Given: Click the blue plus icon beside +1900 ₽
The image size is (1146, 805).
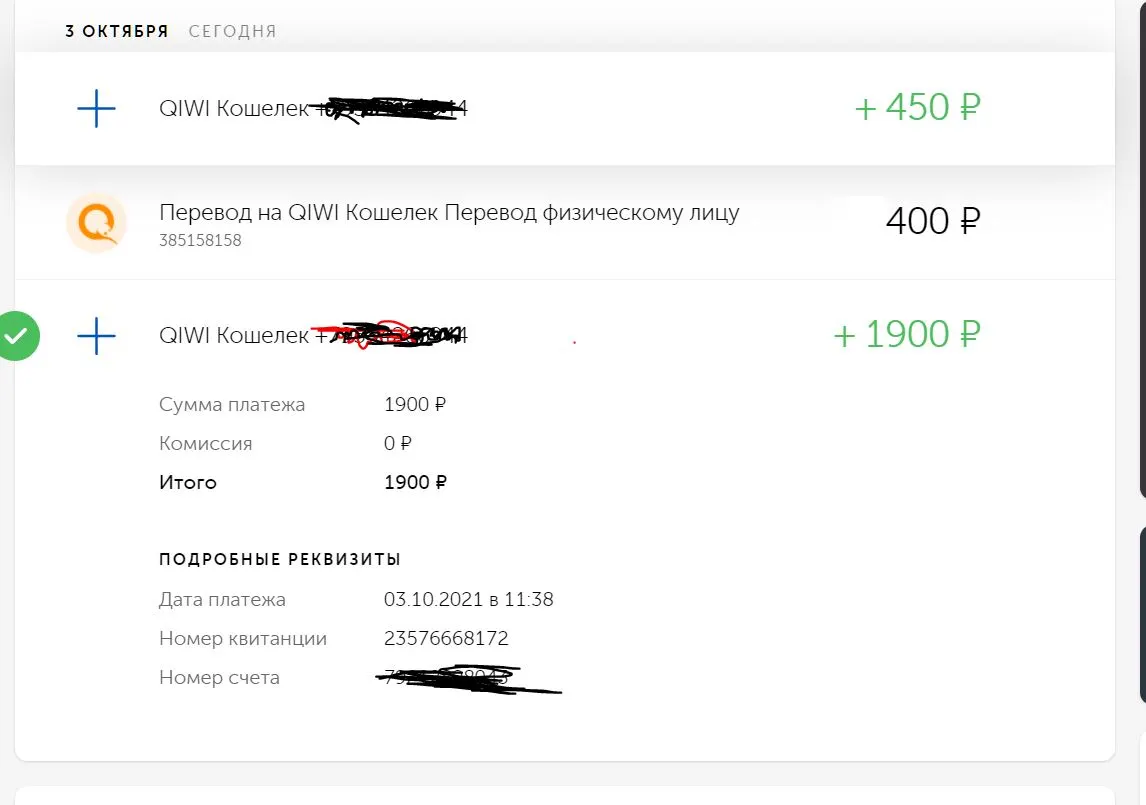Looking at the screenshot, I should (x=96, y=336).
